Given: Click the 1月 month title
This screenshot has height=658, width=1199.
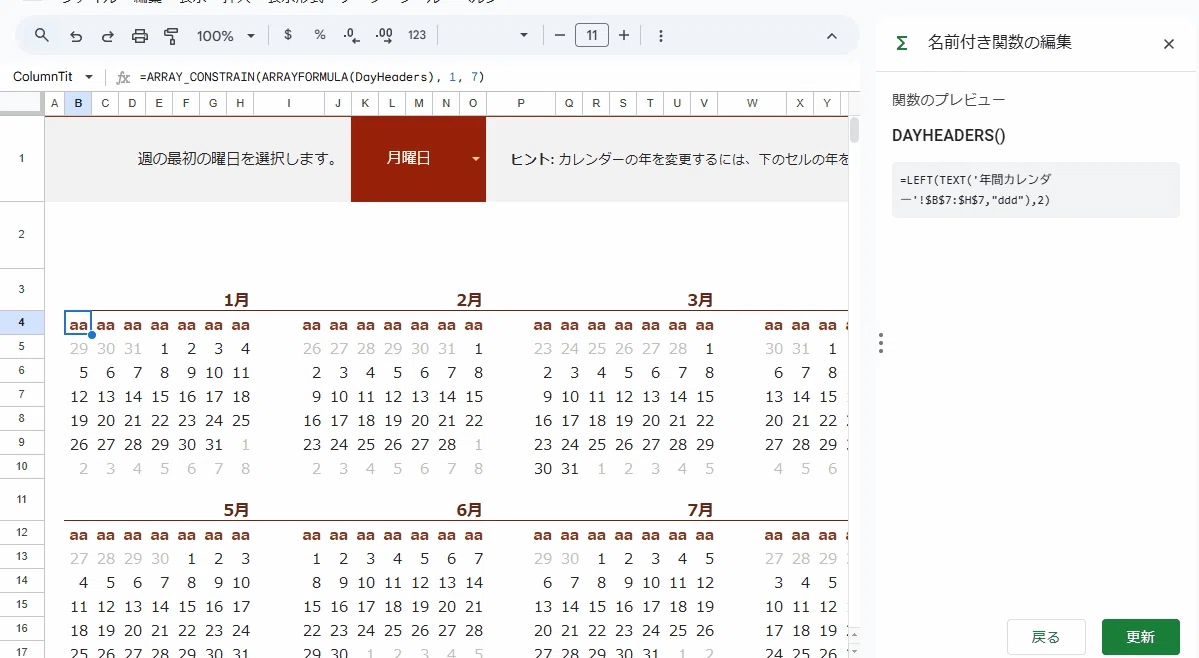Looking at the screenshot, I should (236, 300).
